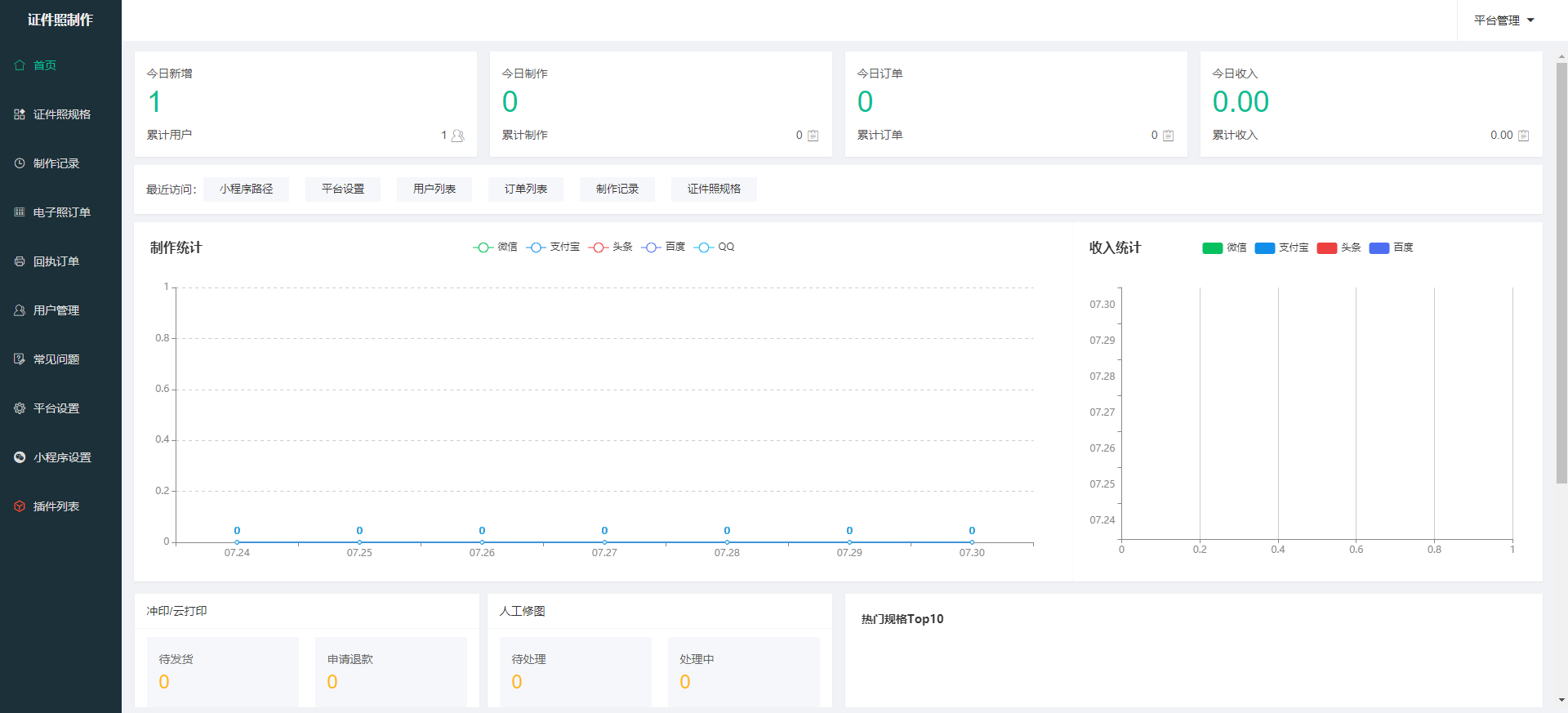Click the 热门规格Top10 heading
This screenshot has height=713, width=1568.
point(902,619)
